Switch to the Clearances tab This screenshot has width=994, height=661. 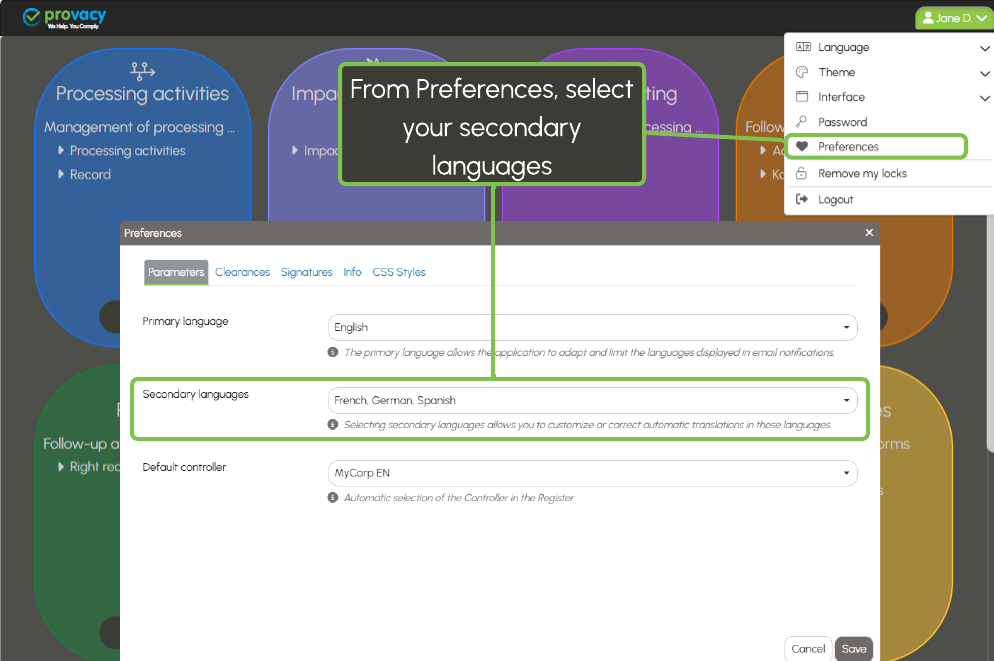pos(242,272)
